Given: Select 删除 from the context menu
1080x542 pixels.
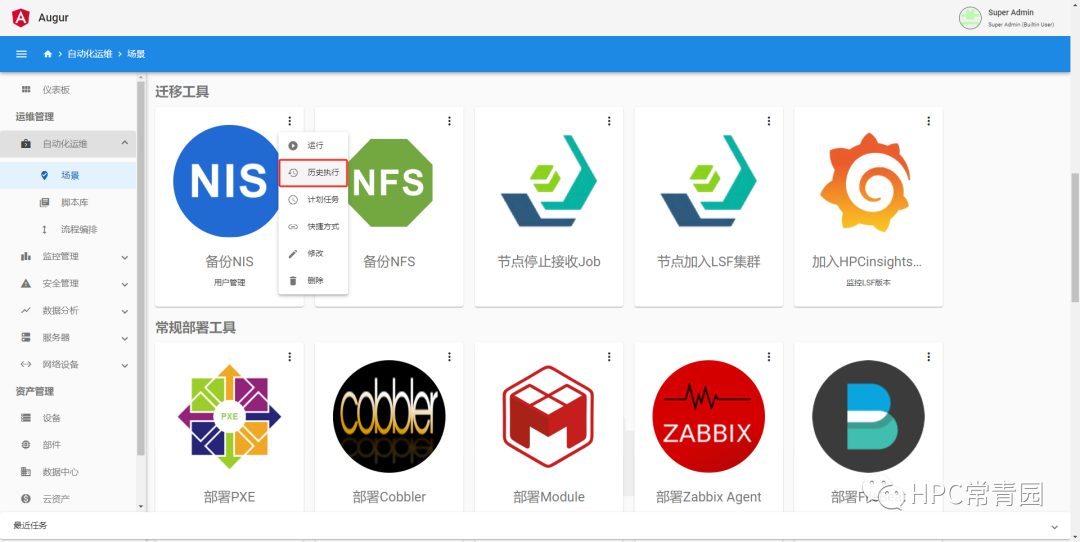Looking at the screenshot, I should click(x=313, y=280).
